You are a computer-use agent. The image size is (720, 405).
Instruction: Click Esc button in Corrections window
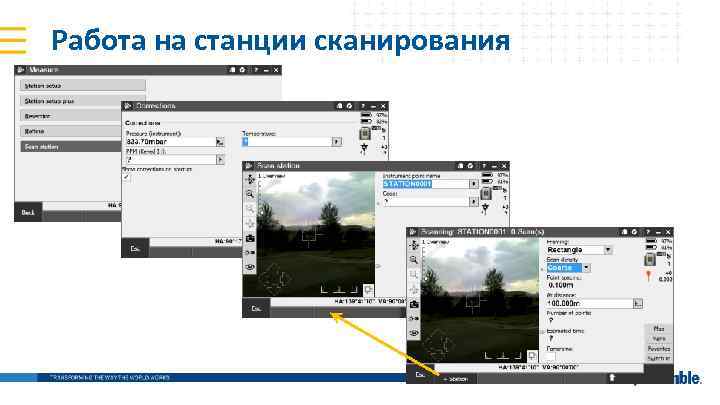tap(135, 248)
